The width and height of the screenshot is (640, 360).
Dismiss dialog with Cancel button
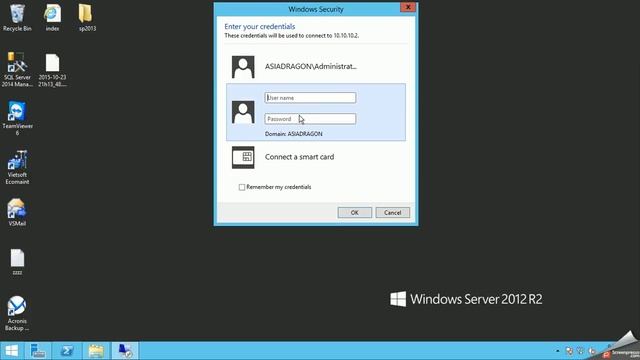pyautogui.click(x=392, y=213)
